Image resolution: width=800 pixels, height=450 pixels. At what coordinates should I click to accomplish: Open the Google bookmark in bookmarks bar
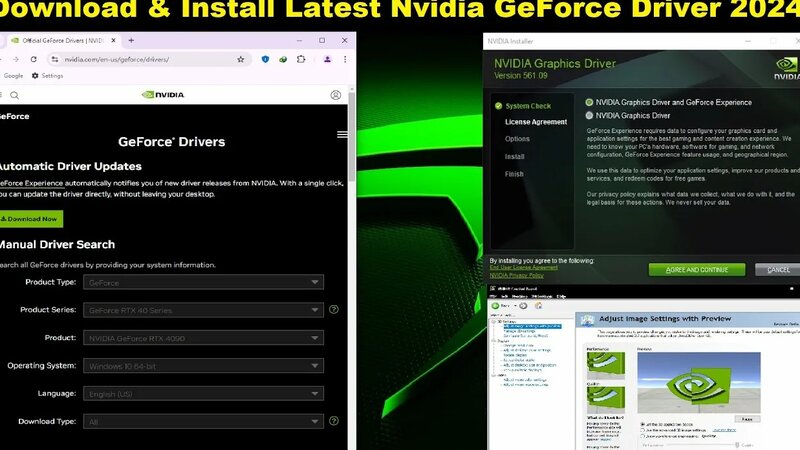pyautogui.click(x=13, y=76)
